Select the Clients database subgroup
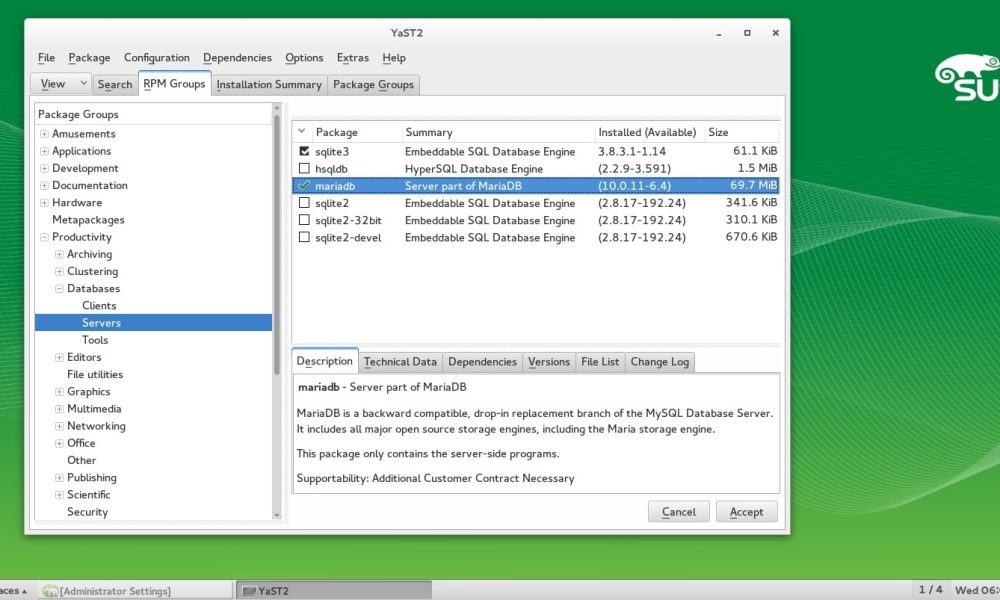The height and width of the screenshot is (600, 1000). pos(99,306)
